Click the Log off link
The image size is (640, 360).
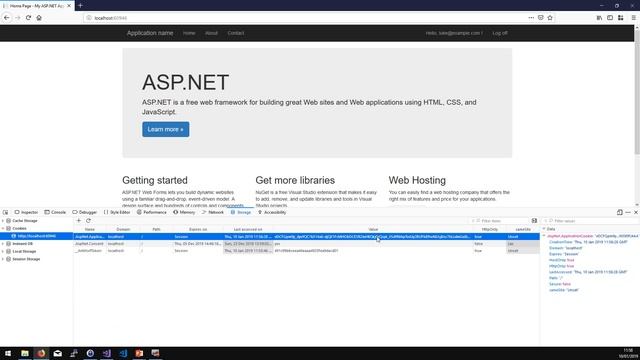click(500, 33)
